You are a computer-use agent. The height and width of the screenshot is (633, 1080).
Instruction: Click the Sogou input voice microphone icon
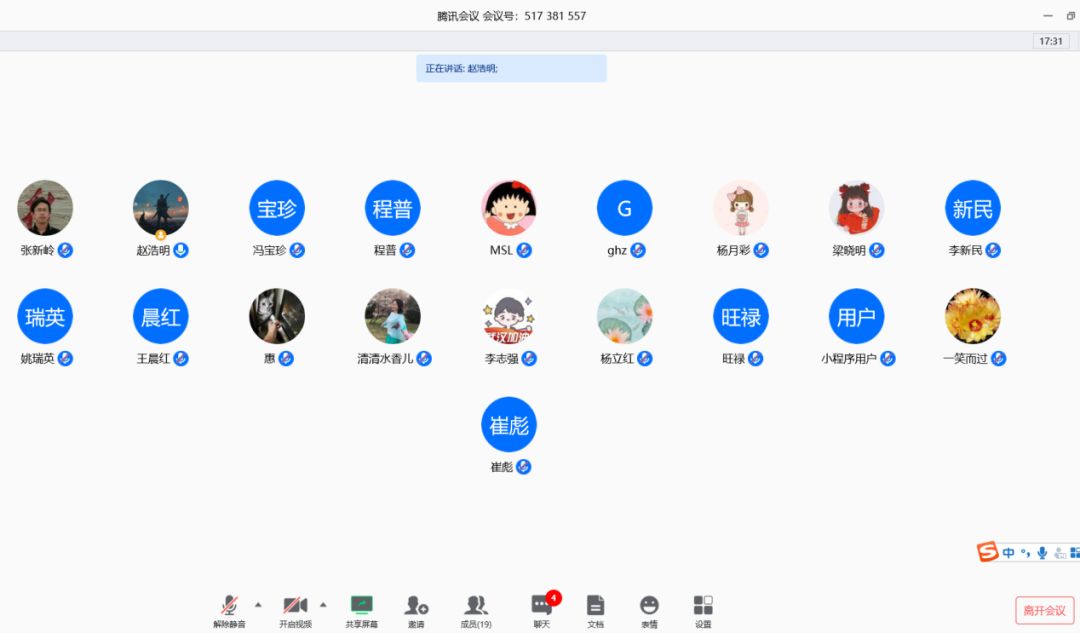[x=1042, y=552]
